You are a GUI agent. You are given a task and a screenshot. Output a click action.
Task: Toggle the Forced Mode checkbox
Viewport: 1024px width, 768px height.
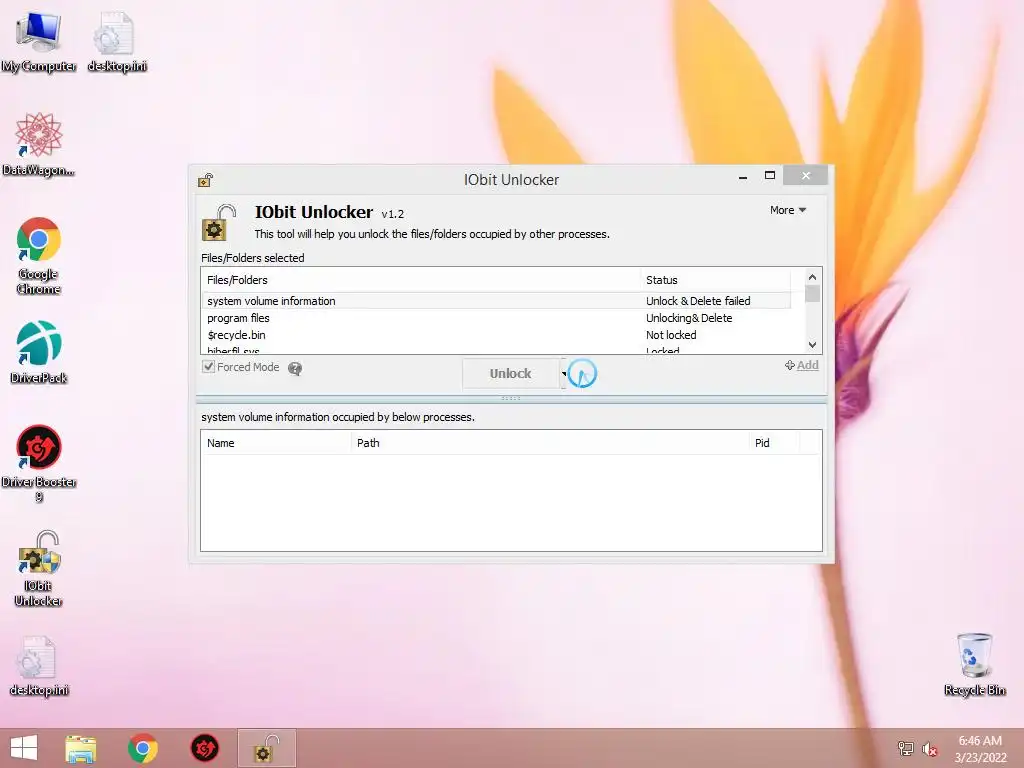point(208,367)
